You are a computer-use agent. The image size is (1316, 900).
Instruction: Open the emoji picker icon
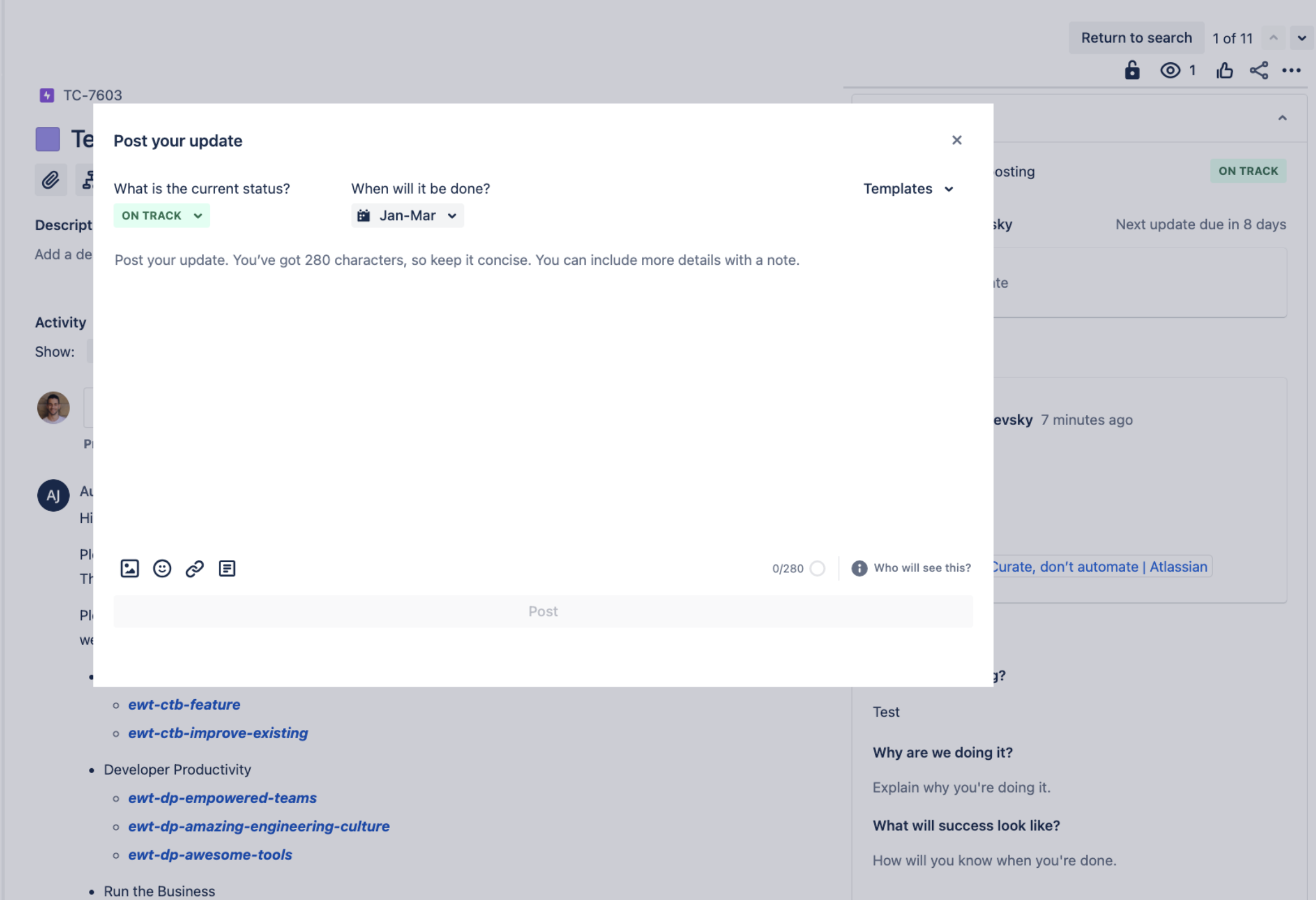[162, 568]
